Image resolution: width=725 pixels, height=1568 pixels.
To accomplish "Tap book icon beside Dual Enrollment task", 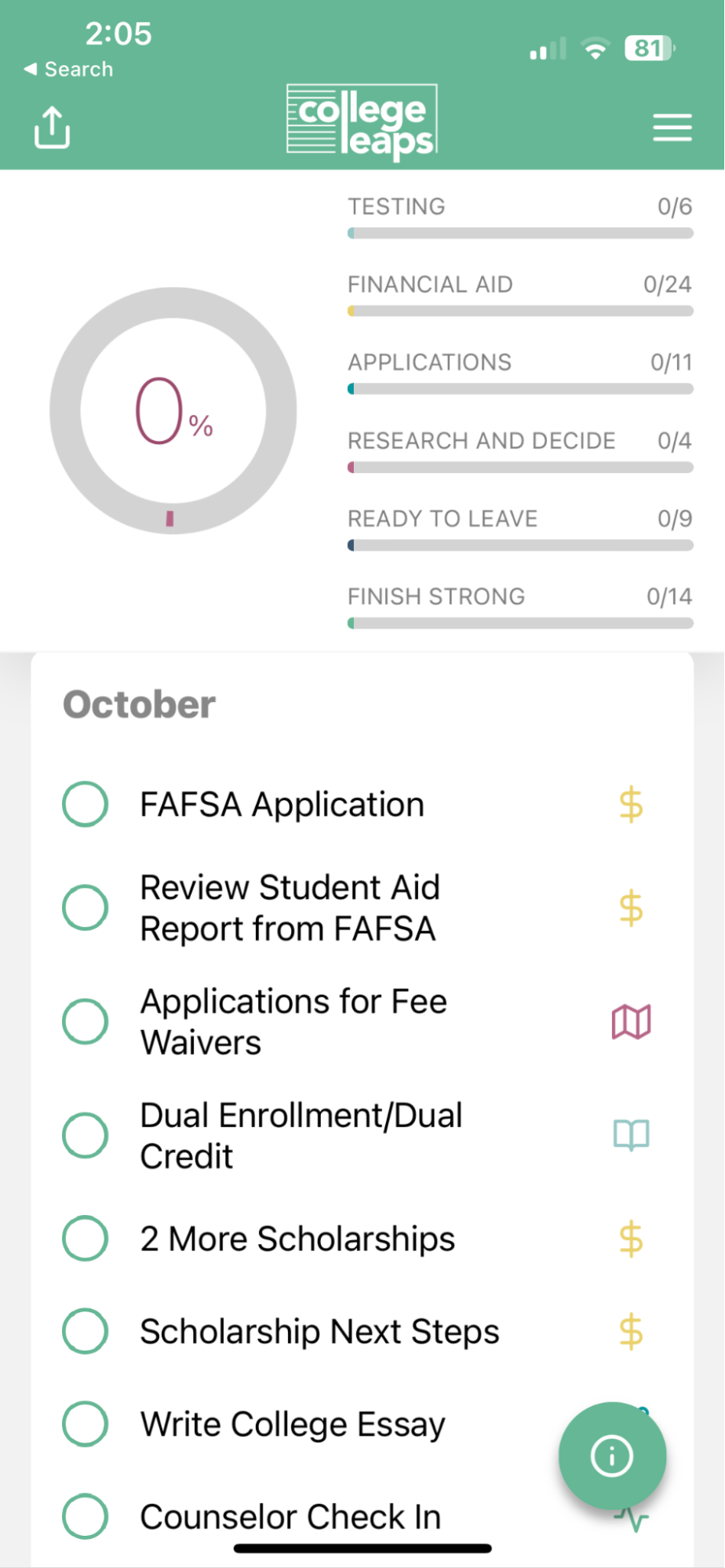I will [x=631, y=1135].
